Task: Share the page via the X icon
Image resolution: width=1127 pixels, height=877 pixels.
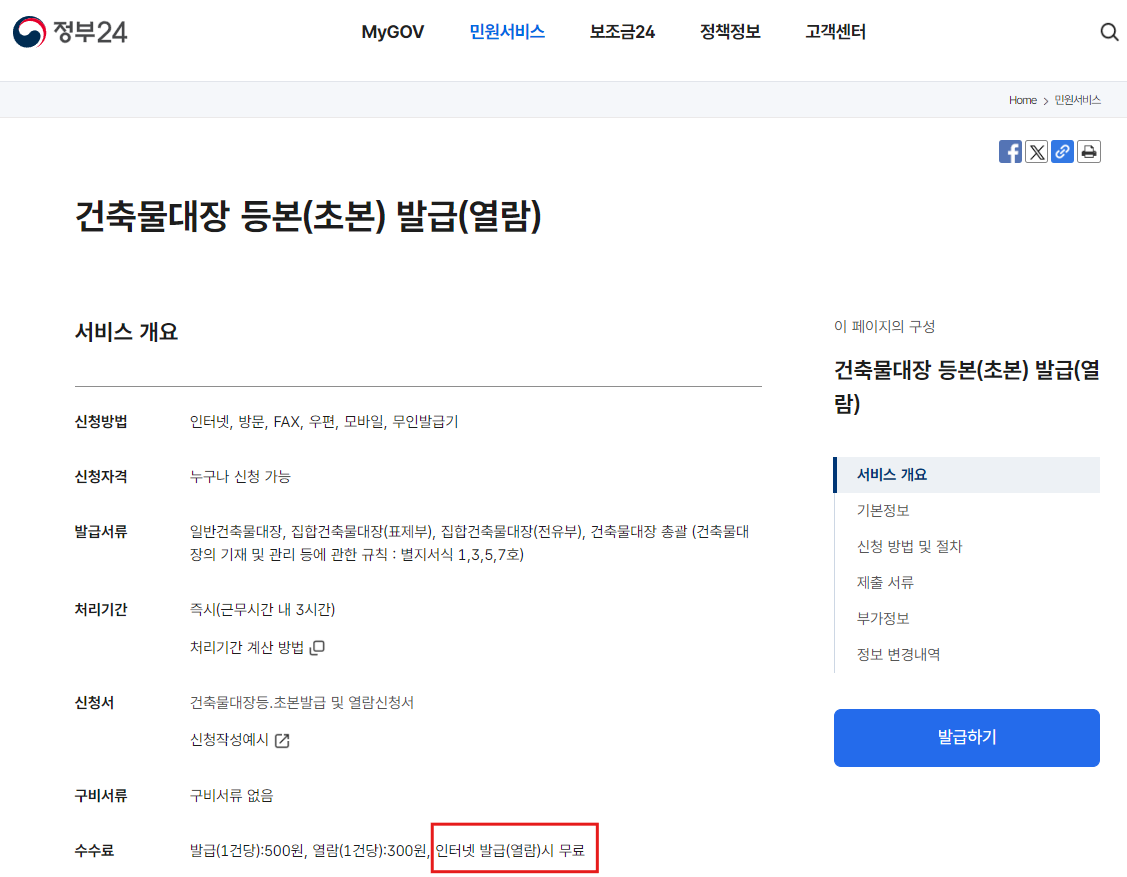Action: (1036, 151)
